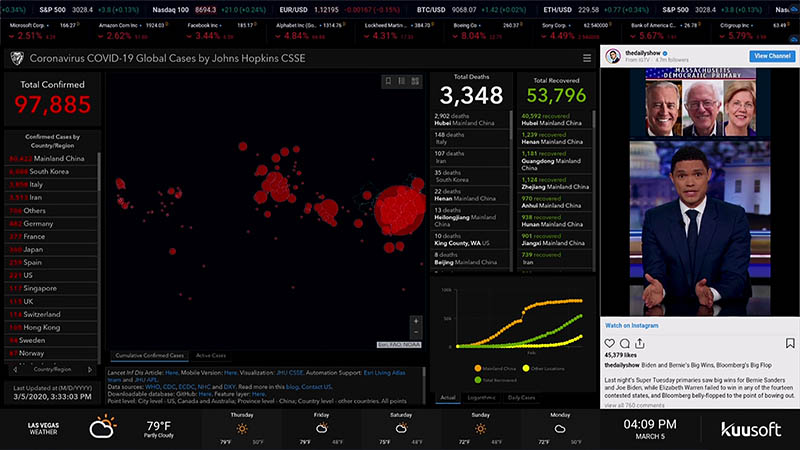Image resolution: width=800 pixels, height=450 pixels.
Task: Select Italy 148 deaths entry
Action: pyautogui.click(x=470, y=138)
